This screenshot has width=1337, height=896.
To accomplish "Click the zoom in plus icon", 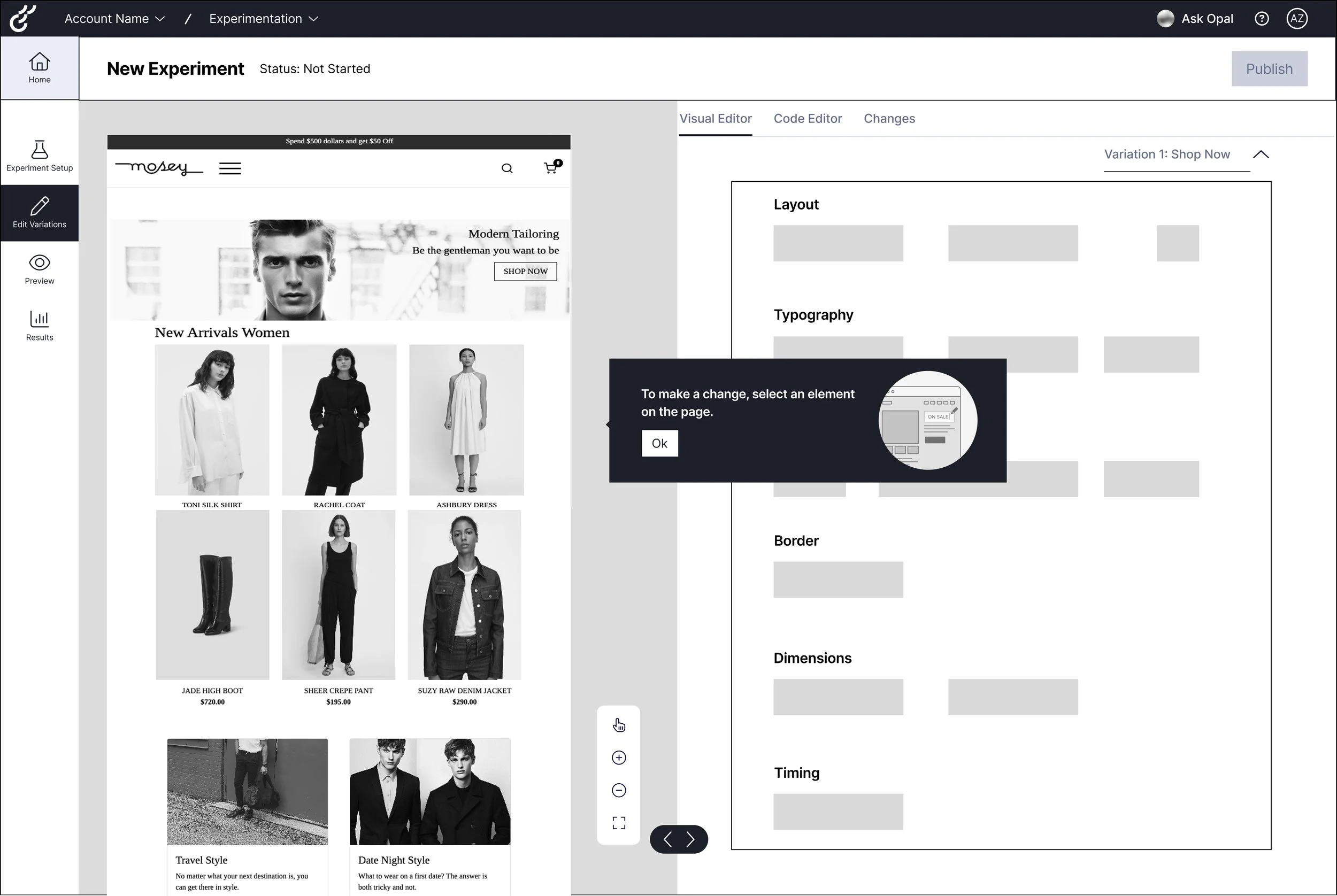I will click(x=618, y=758).
